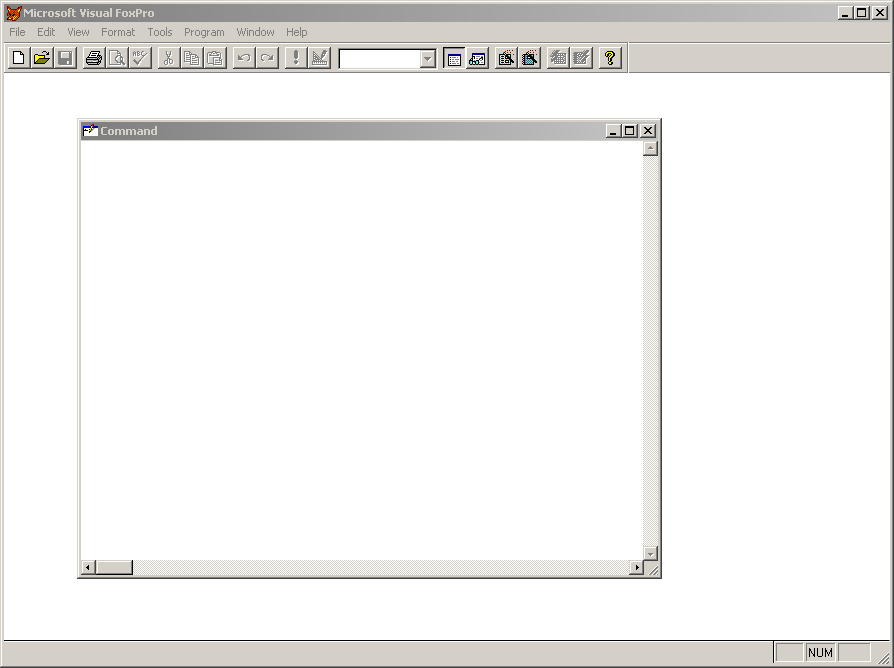Close the Microsoft Visual FoxPro window
This screenshot has height=668, width=894.
click(x=880, y=13)
